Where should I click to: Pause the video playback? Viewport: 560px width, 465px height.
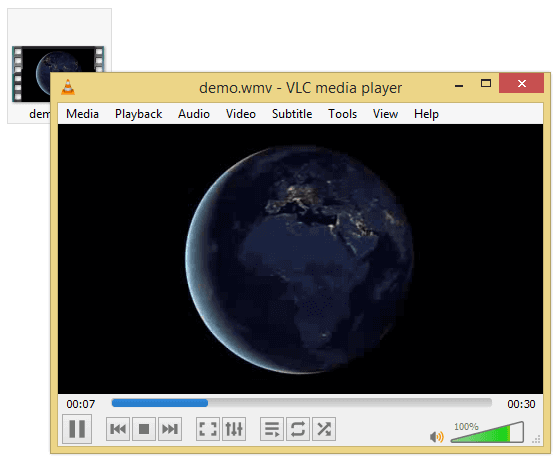pyautogui.click(x=77, y=429)
